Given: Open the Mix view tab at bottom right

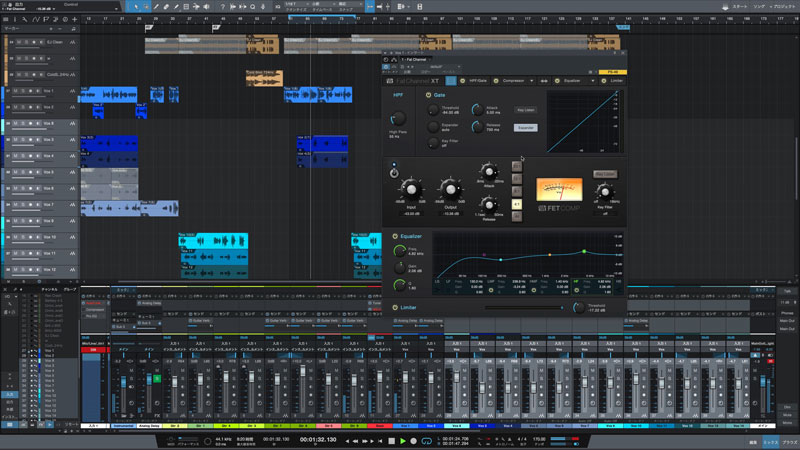Looking at the screenshot, I should 770,442.
